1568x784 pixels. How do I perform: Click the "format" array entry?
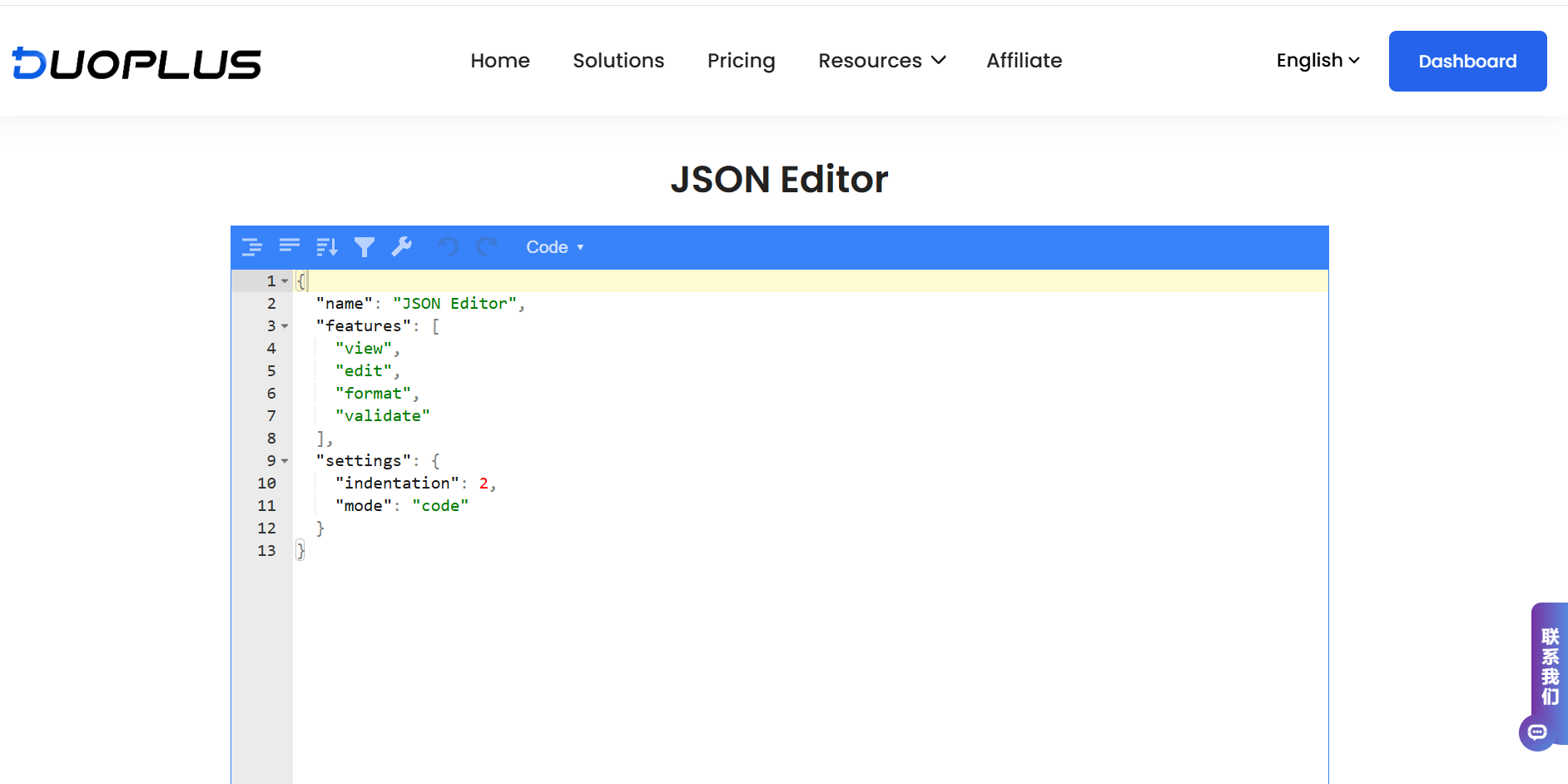tap(373, 394)
